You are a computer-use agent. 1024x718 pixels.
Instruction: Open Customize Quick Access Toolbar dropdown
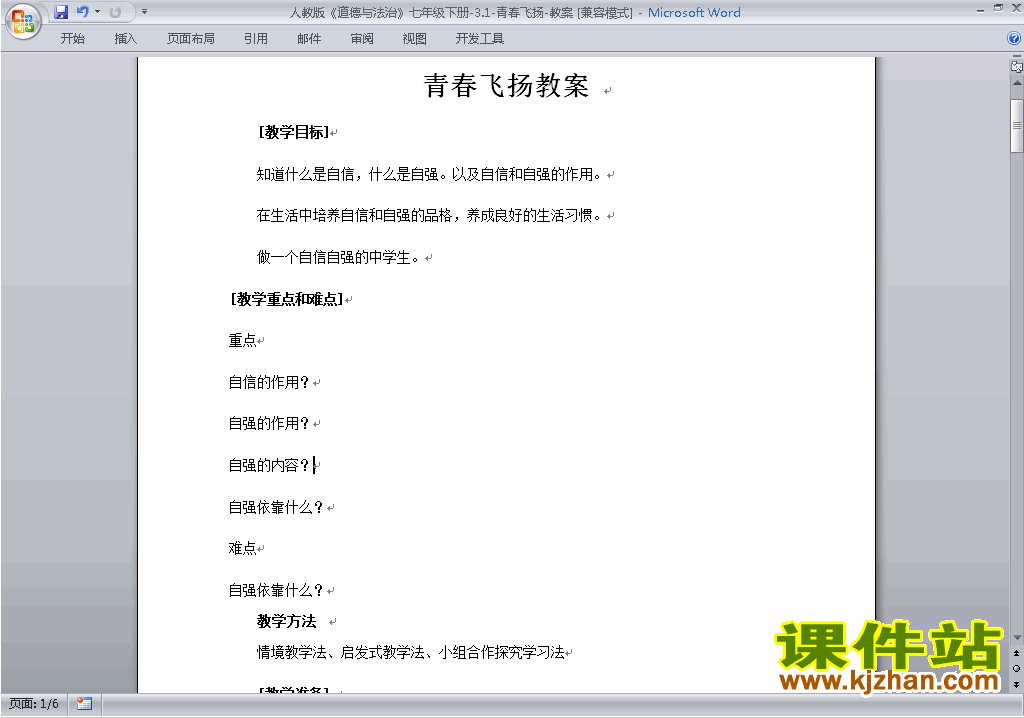tap(144, 12)
